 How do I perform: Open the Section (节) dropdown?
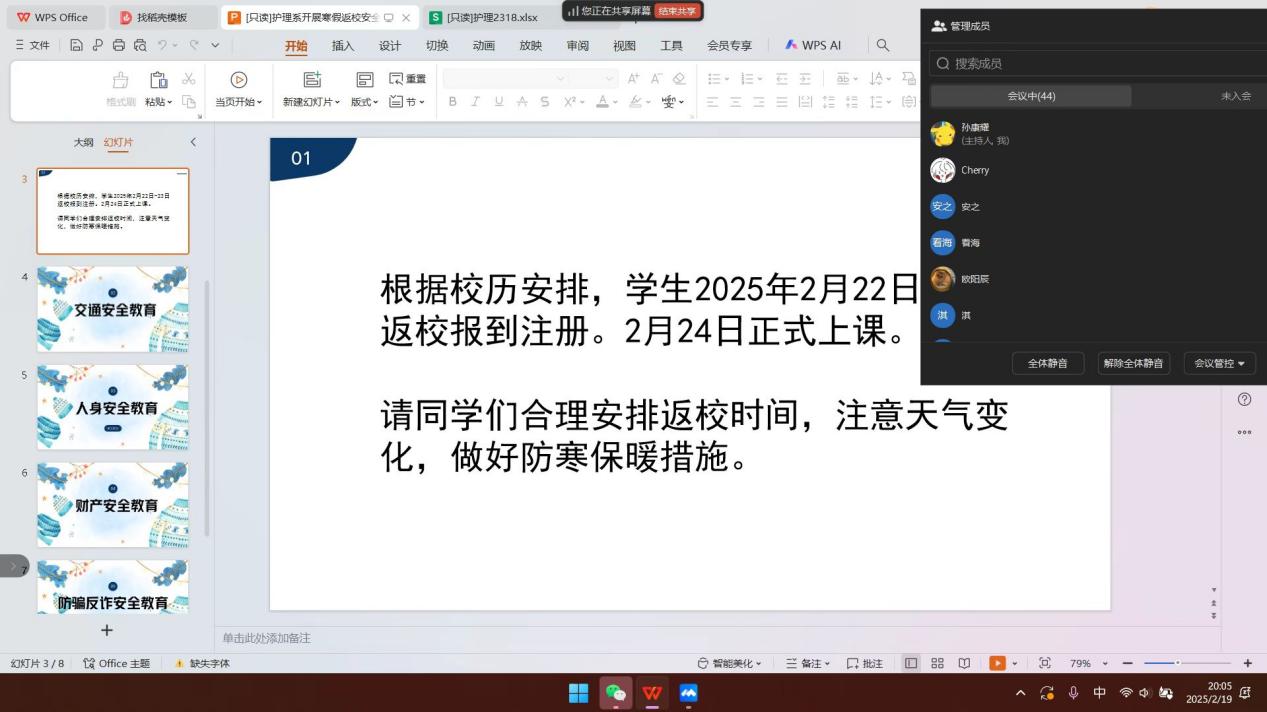pyautogui.click(x=408, y=102)
